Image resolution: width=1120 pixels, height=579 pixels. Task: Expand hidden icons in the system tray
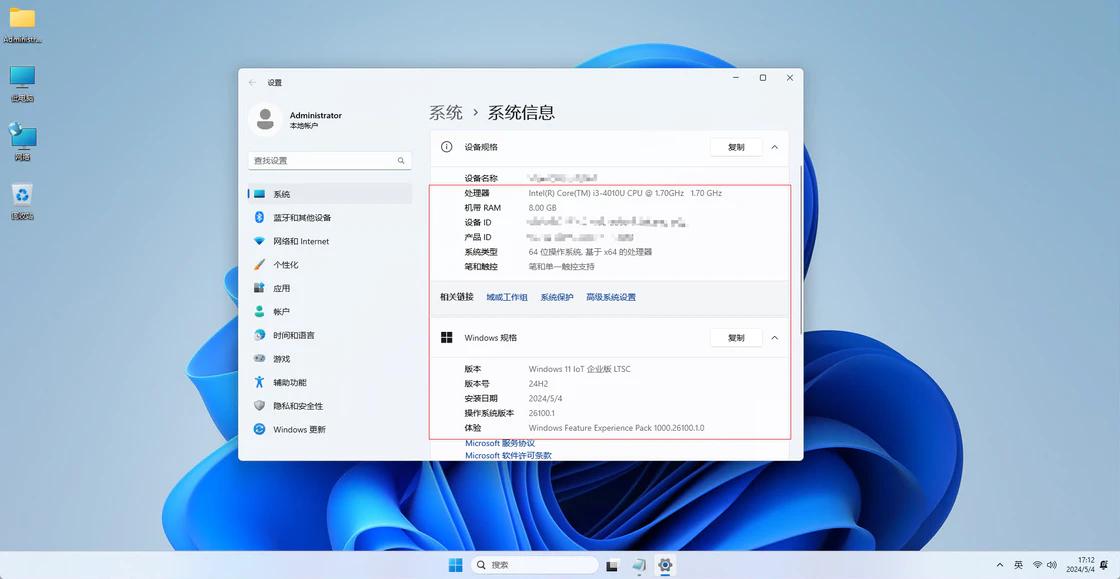pos(999,565)
